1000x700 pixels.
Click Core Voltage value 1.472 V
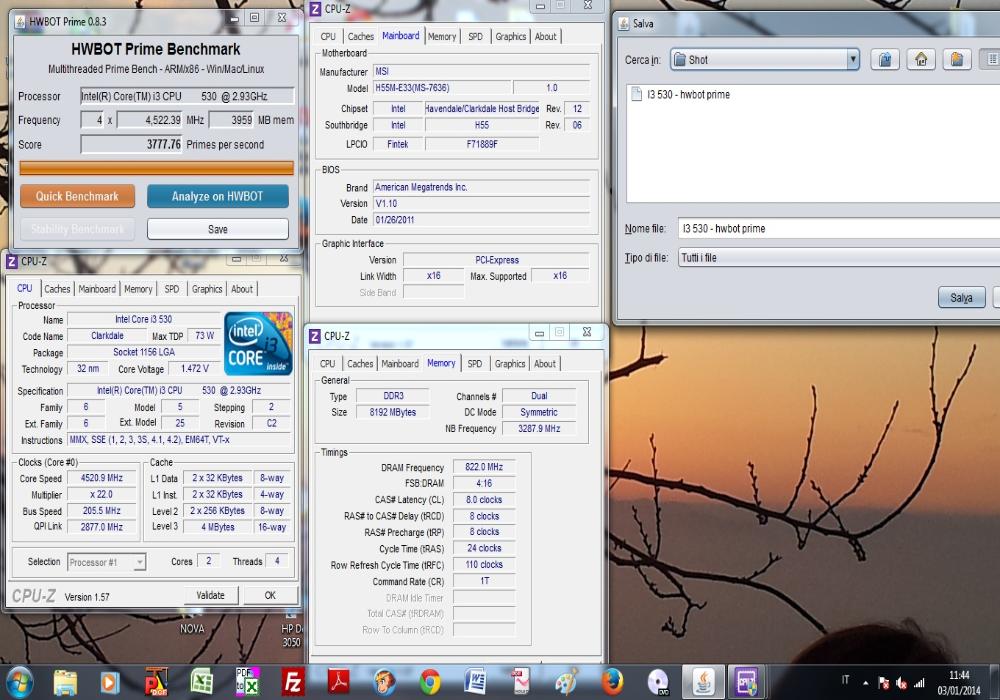[195, 368]
